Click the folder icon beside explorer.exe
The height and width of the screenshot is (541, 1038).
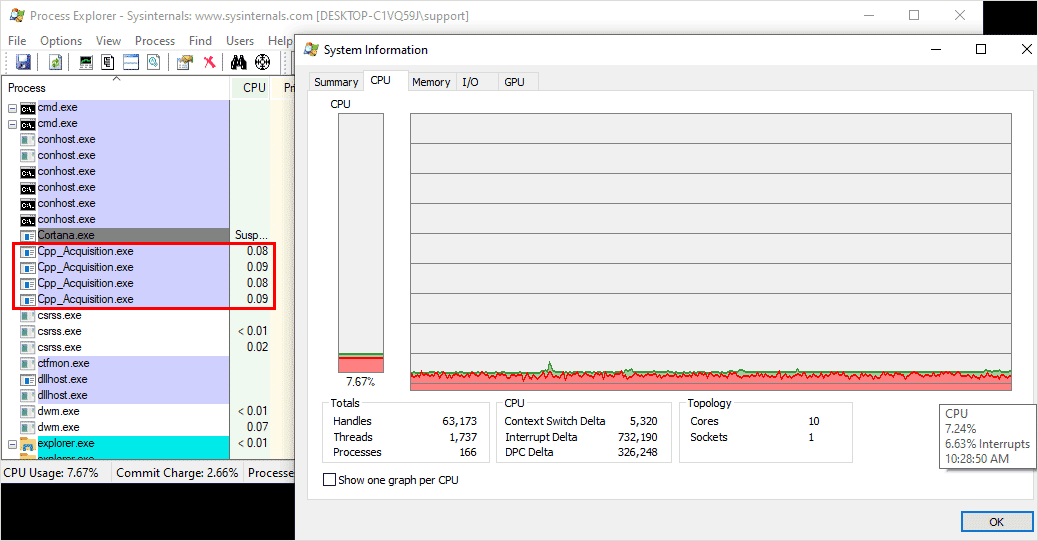click(x=28, y=444)
